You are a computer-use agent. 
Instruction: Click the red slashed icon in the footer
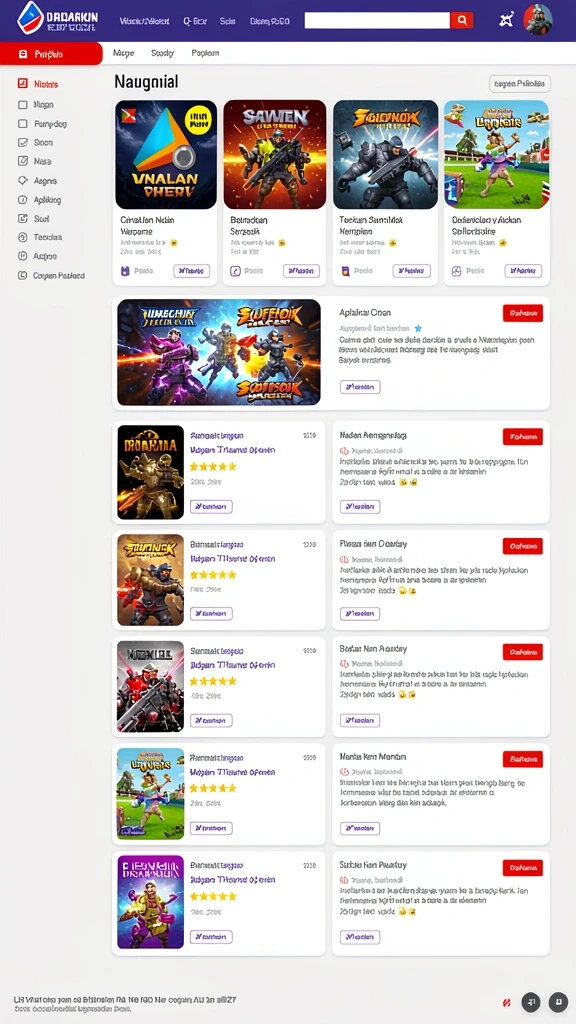(x=506, y=1002)
